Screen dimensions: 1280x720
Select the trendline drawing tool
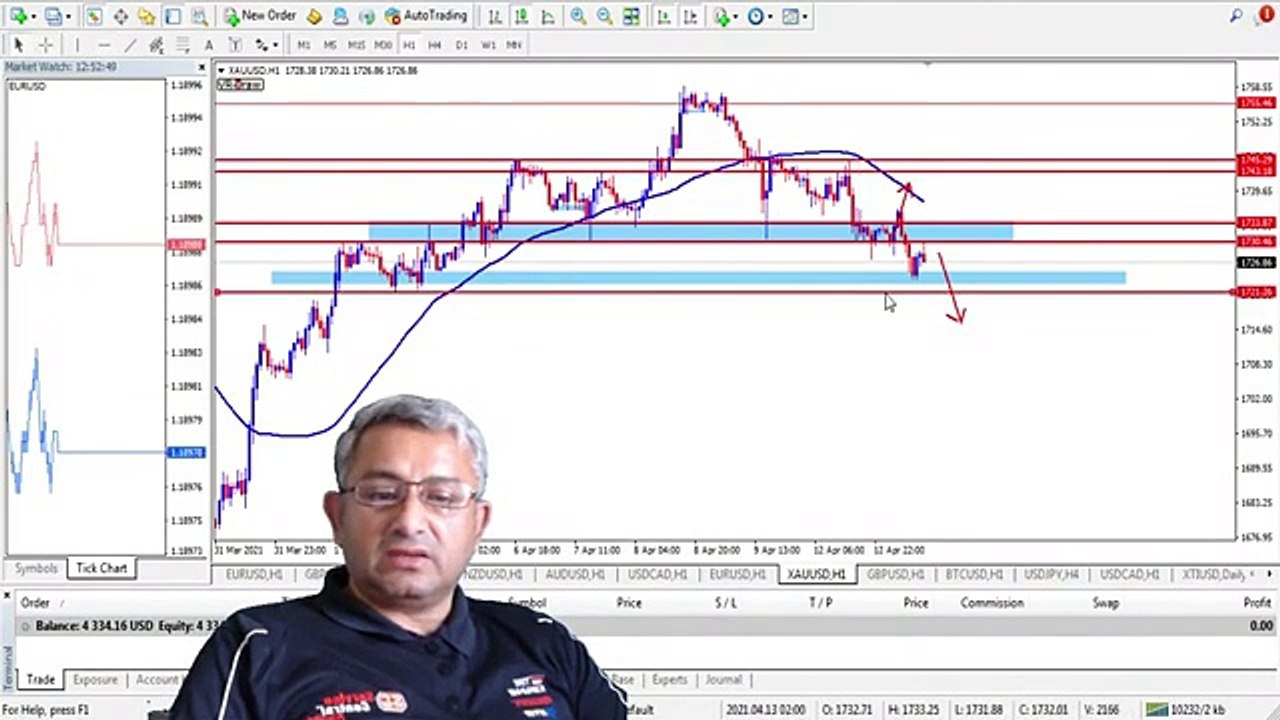(130, 45)
